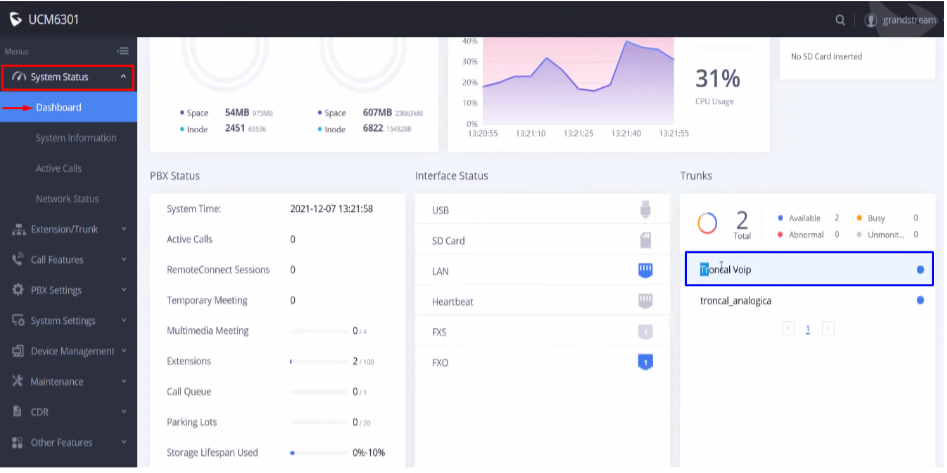Viewport: 947px width, 473px height.
Task: Click the RemoteConnect Sessions row label
Action: click(218, 269)
